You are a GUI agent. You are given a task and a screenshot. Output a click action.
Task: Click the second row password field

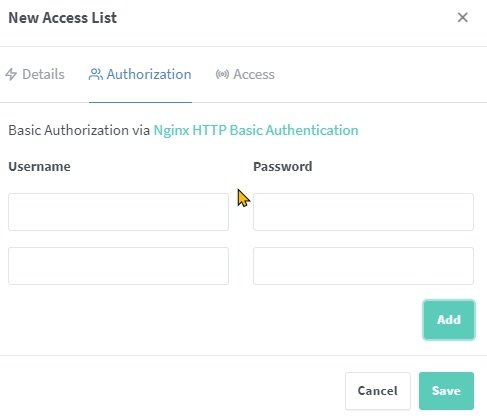tap(363, 266)
